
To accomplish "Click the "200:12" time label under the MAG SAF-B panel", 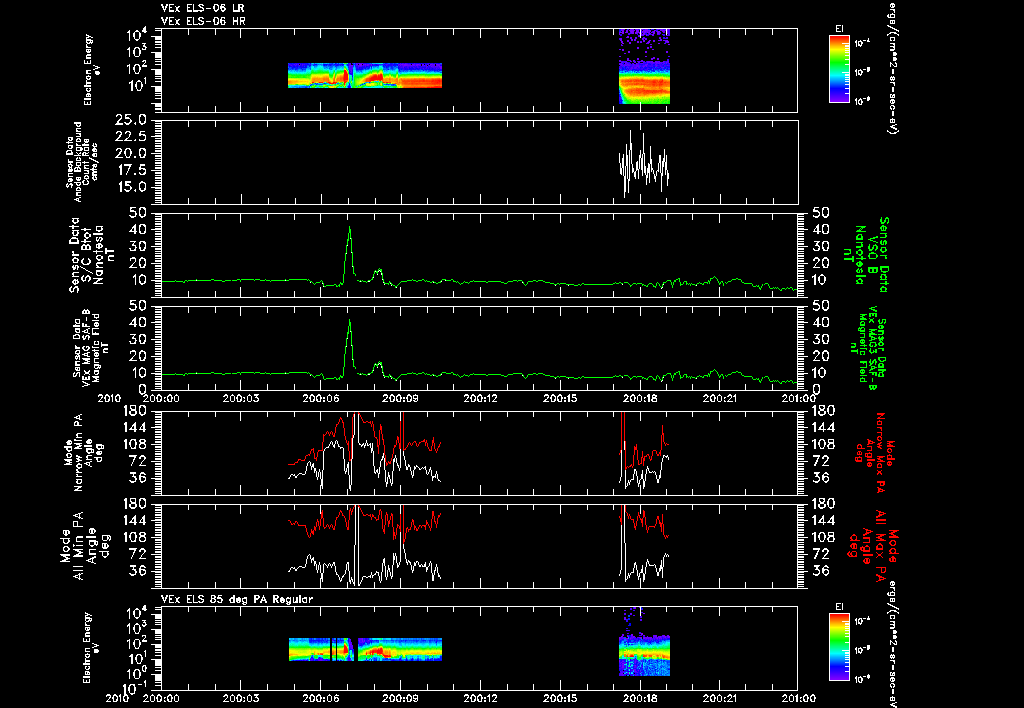I will pos(480,398).
